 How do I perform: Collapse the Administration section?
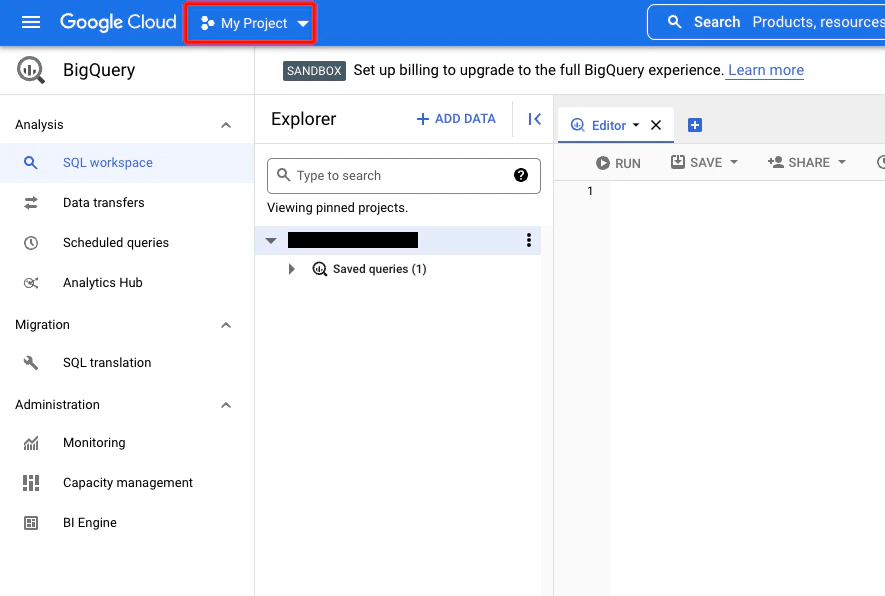coord(226,405)
